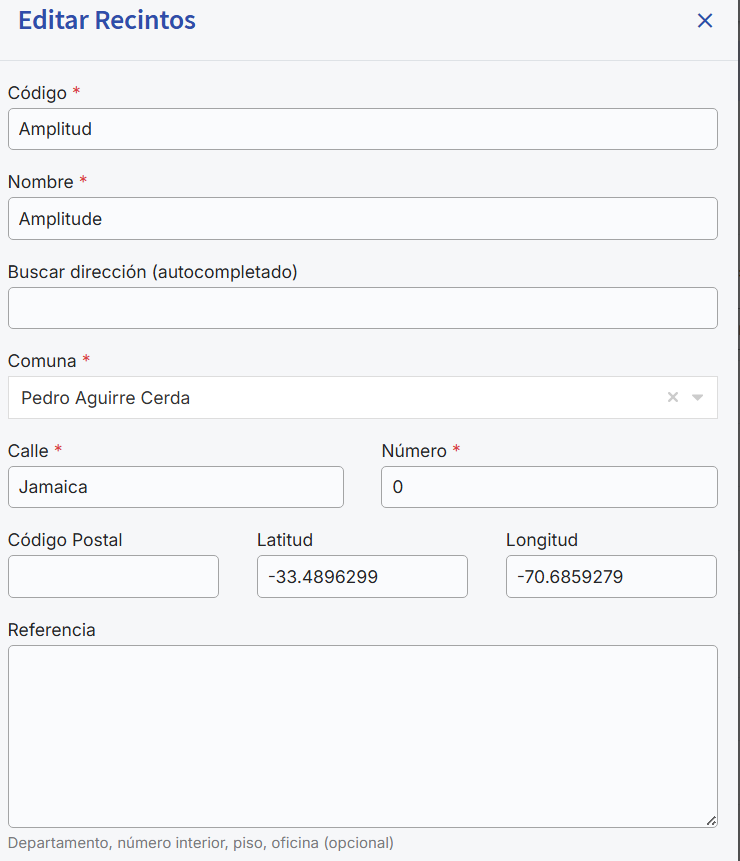The height and width of the screenshot is (861, 740).
Task: Close the Editar Recintos panel
Action: coord(705,21)
